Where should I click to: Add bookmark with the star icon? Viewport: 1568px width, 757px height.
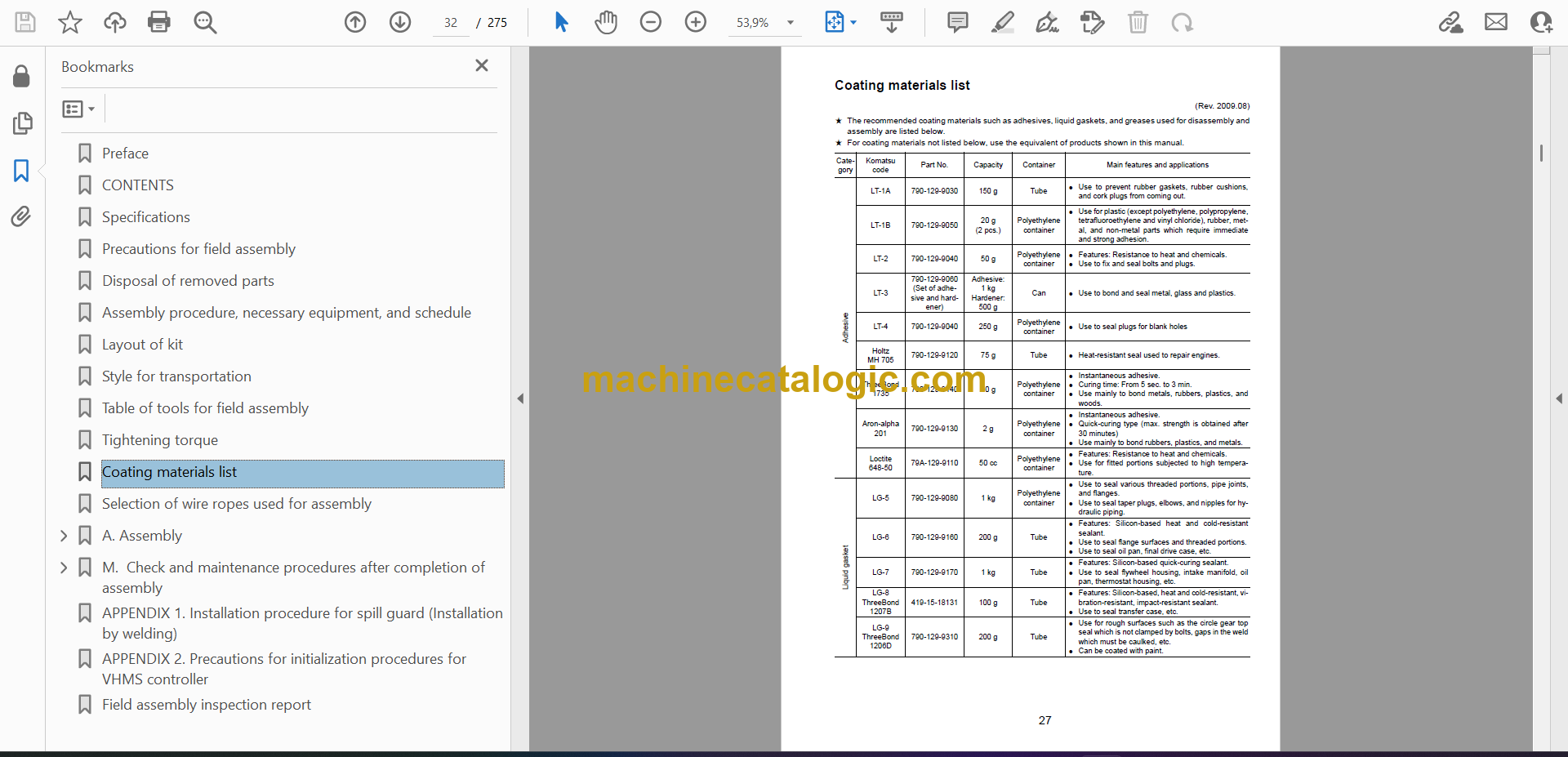click(70, 22)
